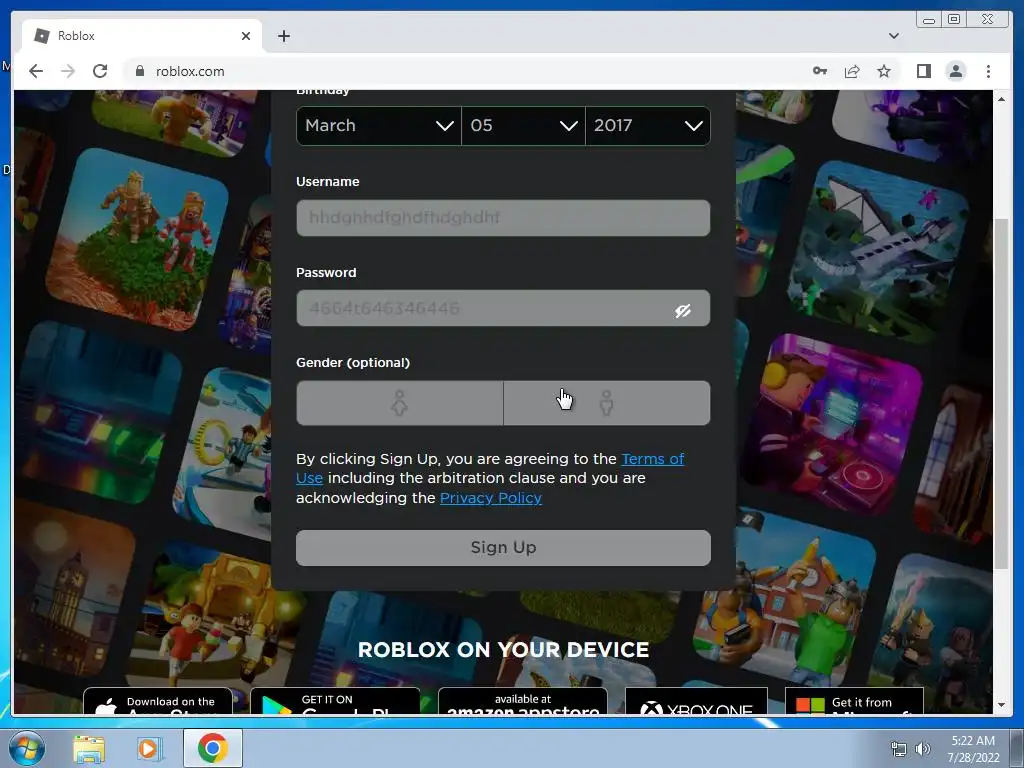Toggle password visibility eye icon
This screenshot has width=1024, height=768.
[683, 310]
